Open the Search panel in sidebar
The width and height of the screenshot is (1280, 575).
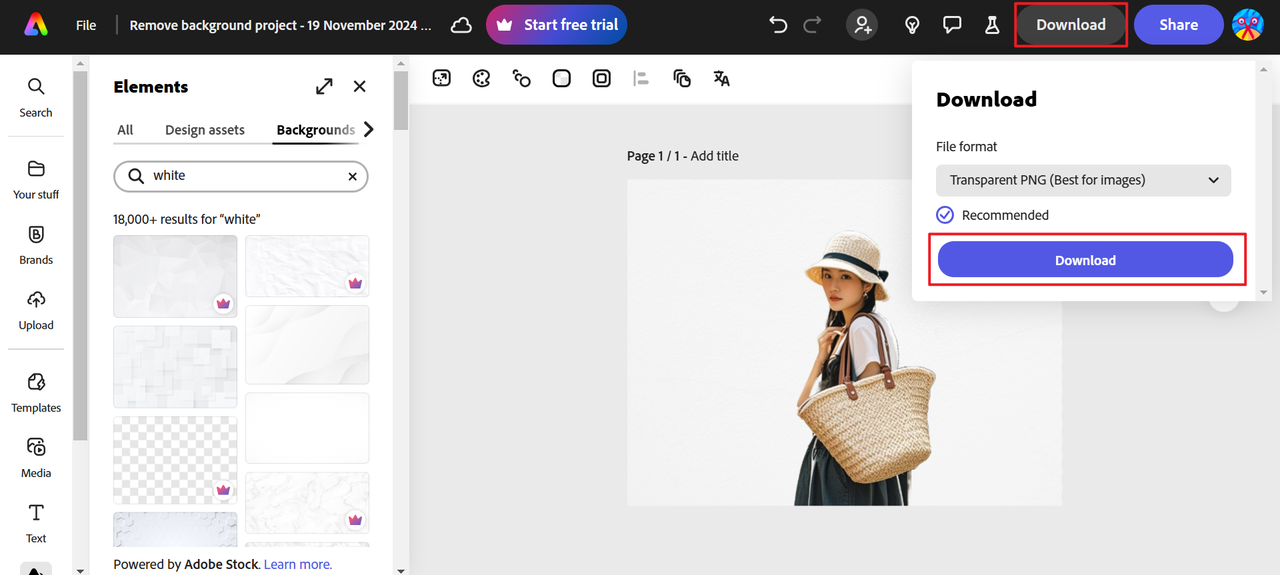click(x=36, y=97)
